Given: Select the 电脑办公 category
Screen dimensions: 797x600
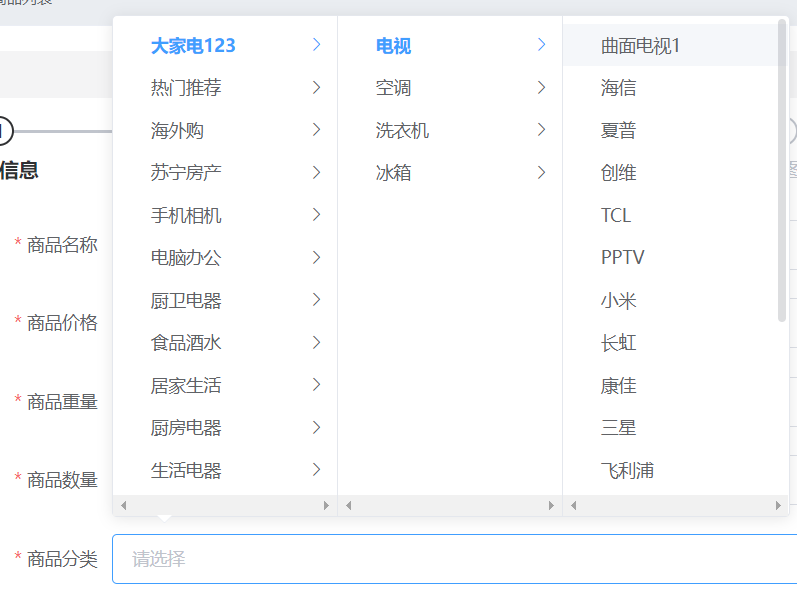Looking at the screenshot, I should coord(225,257).
